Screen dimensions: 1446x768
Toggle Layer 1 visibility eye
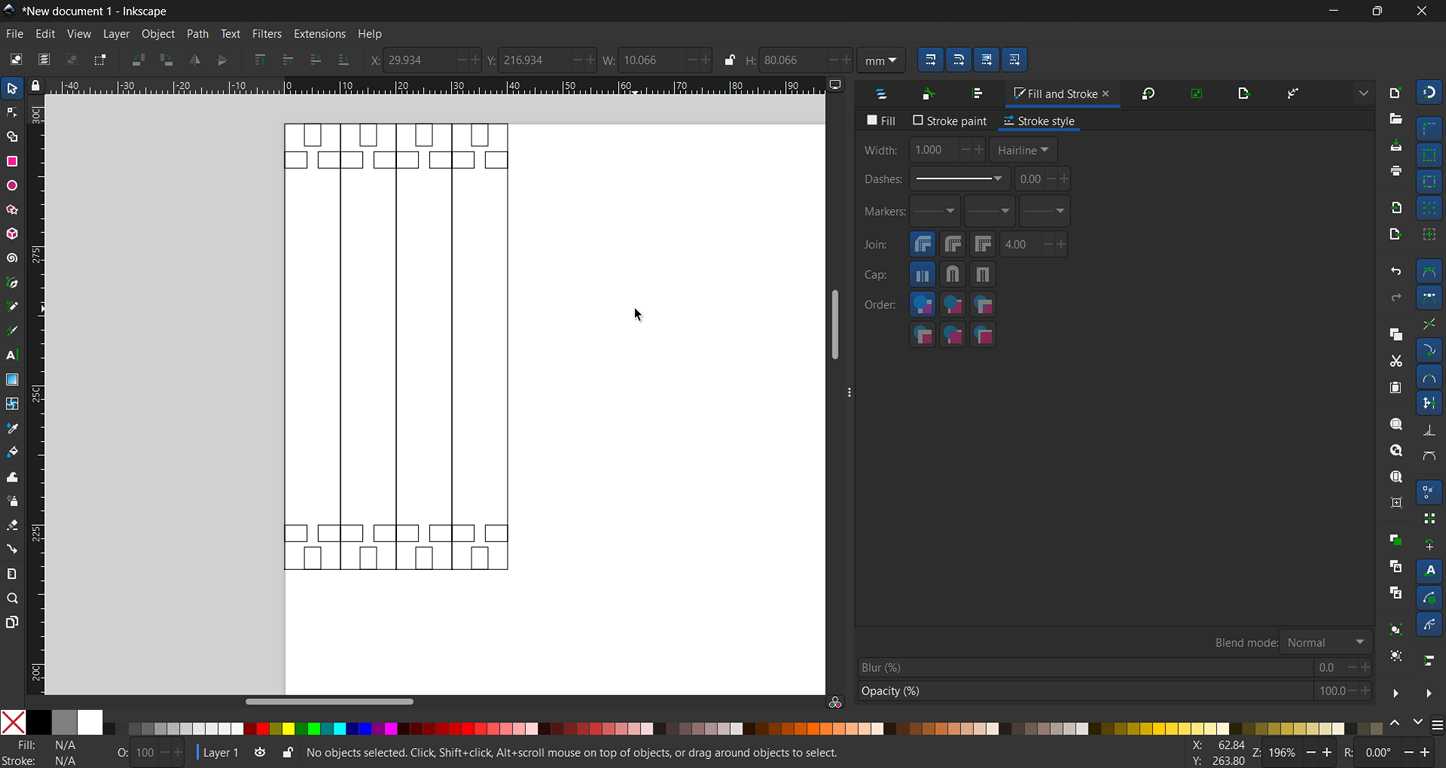tap(260, 753)
